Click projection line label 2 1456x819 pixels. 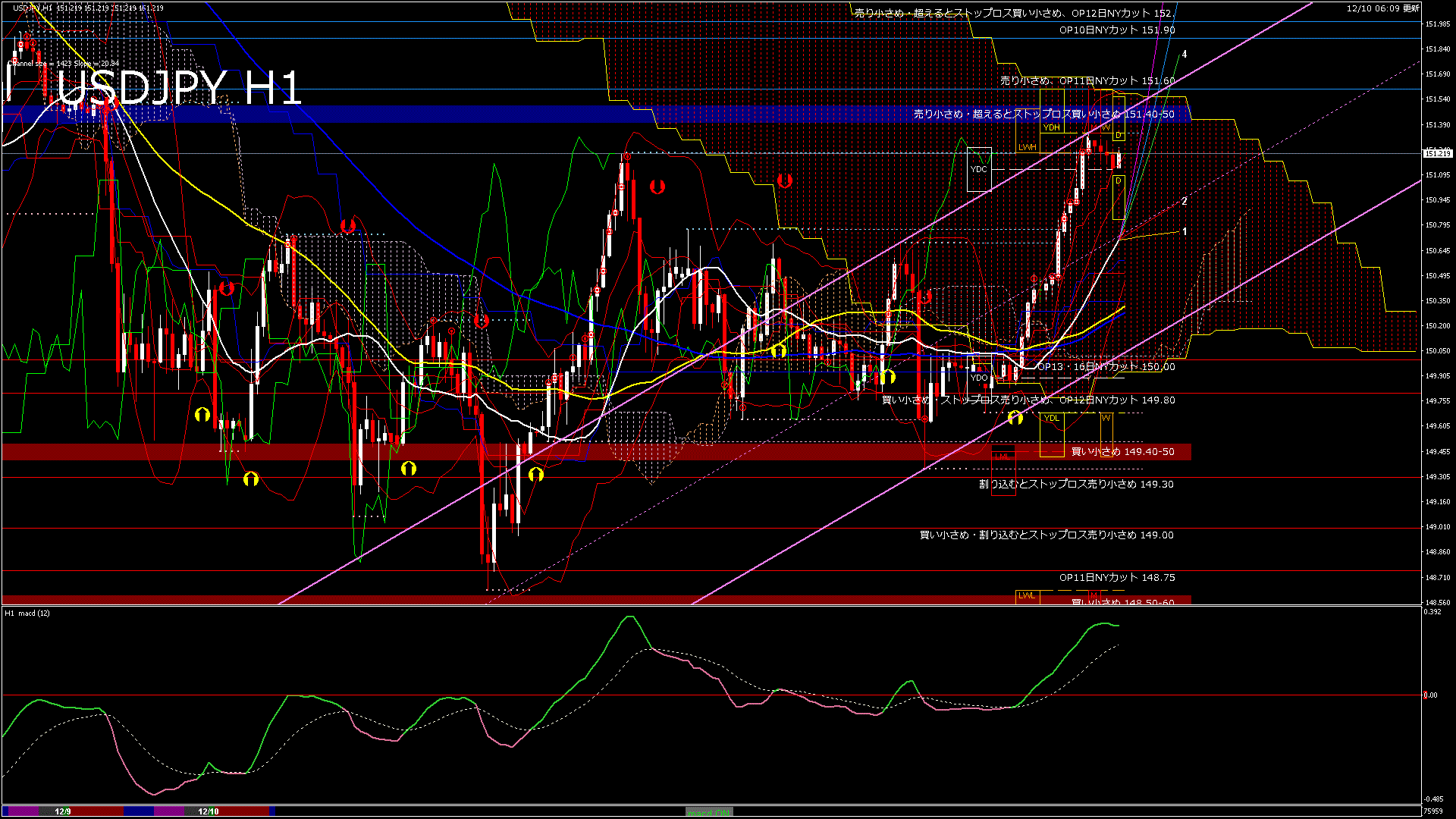tap(1185, 202)
